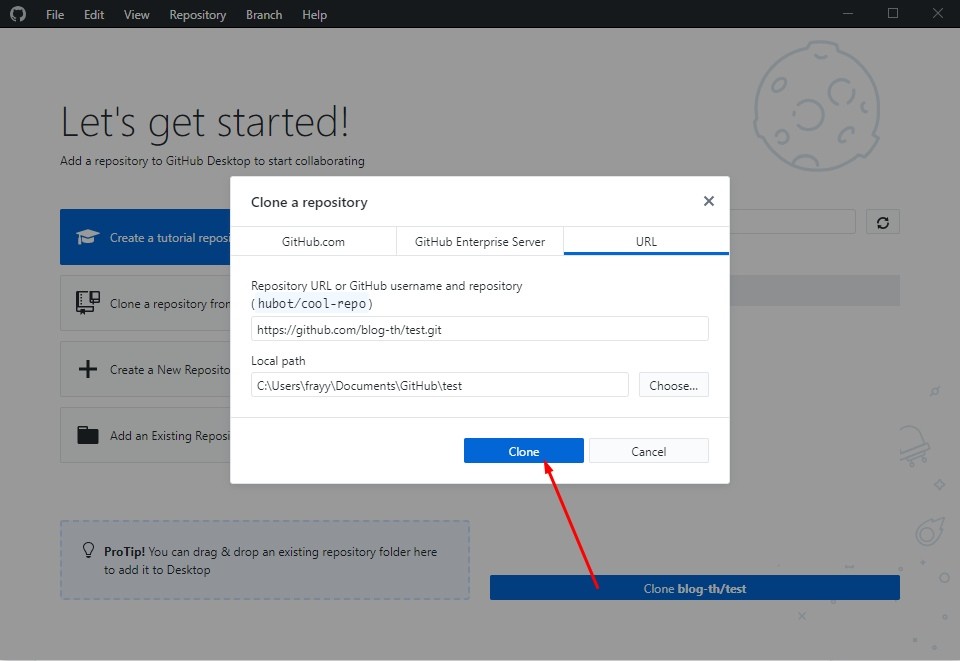This screenshot has width=960, height=661.
Task: Click the graduation cap tutorial icon
Action: coord(88,237)
